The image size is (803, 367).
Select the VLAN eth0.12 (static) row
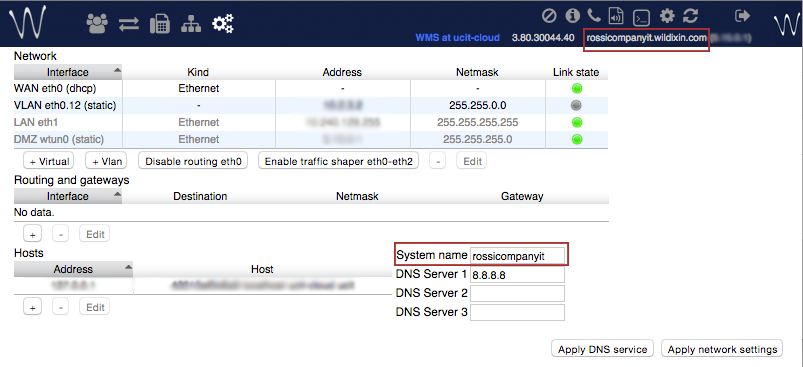[311, 105]
